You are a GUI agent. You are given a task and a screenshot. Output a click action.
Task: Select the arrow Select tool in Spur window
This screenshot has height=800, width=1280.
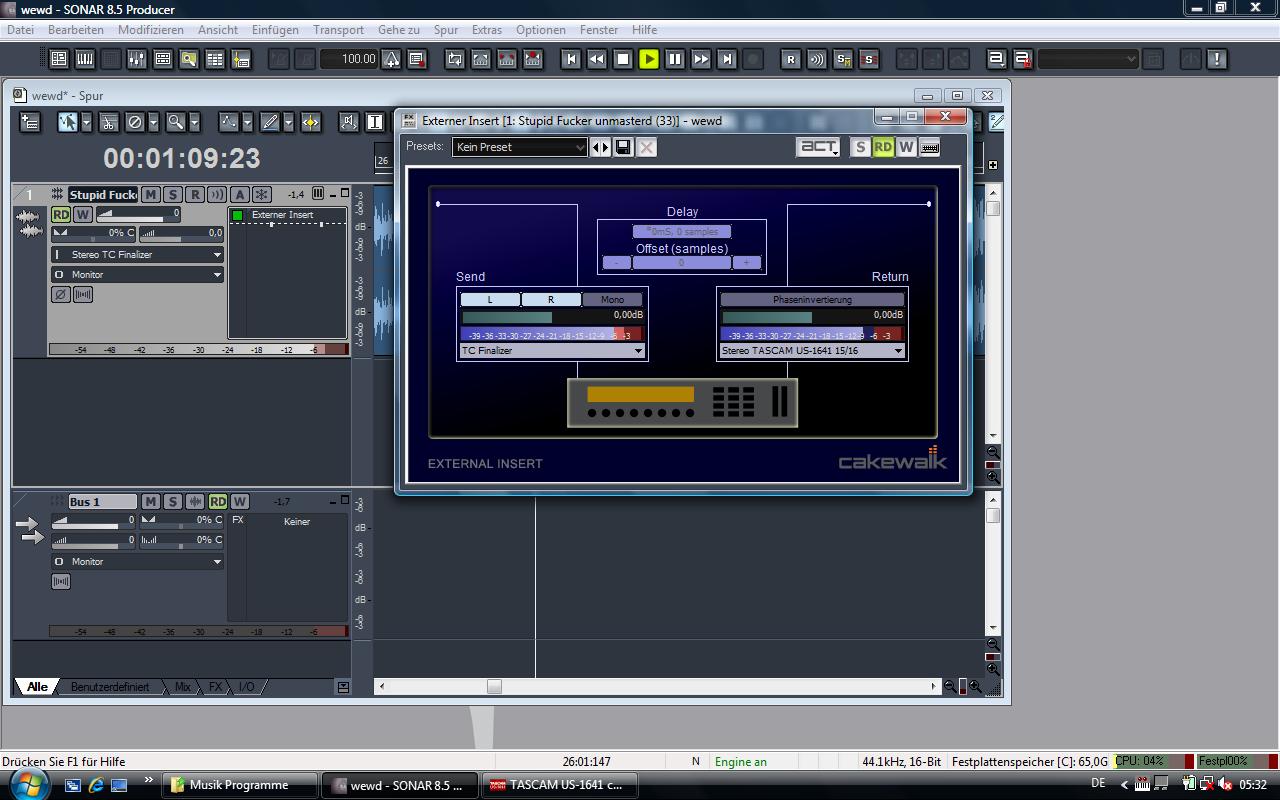(x=68, y=122)
